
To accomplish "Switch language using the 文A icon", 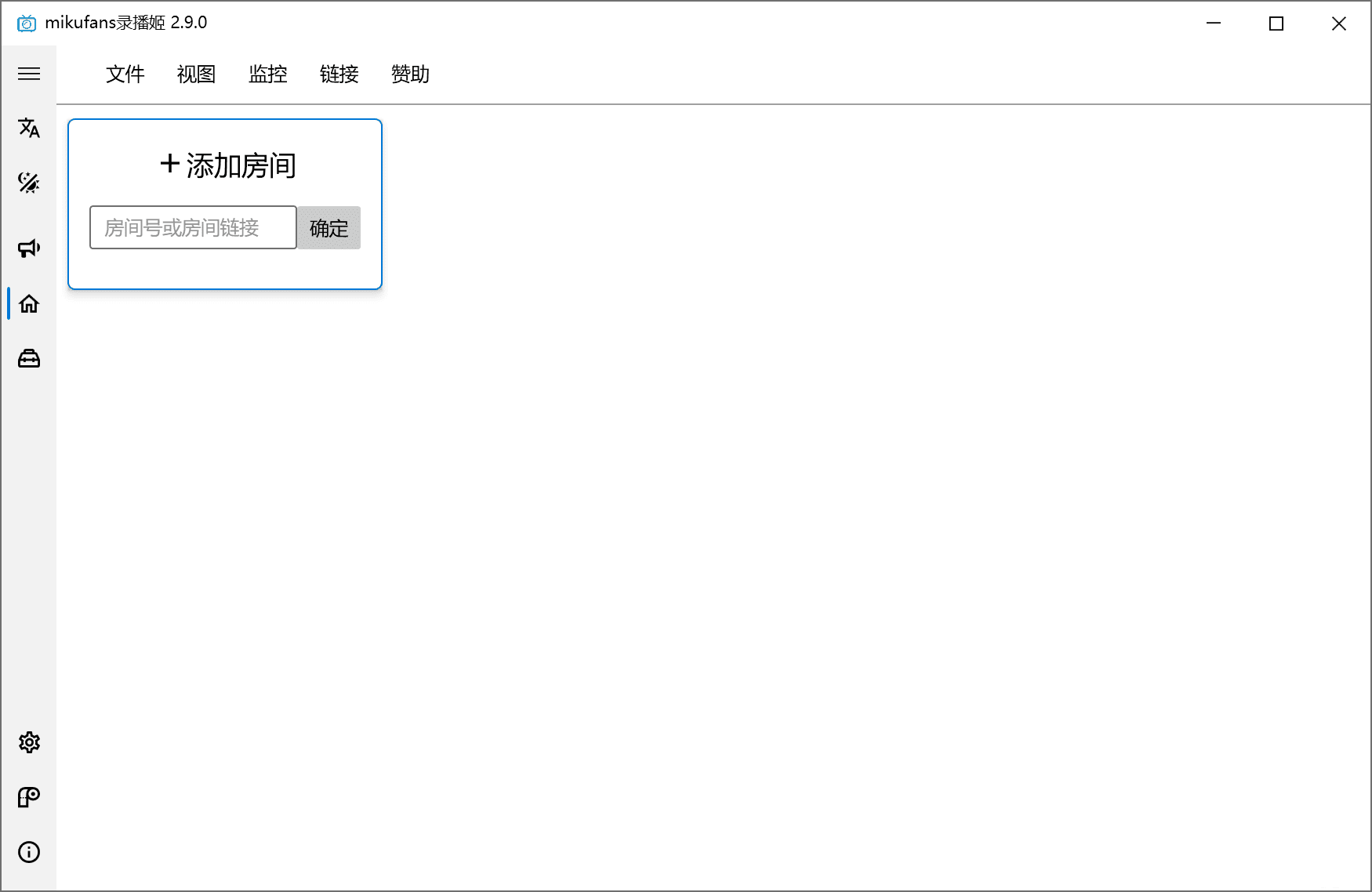I will pos(29,129).
